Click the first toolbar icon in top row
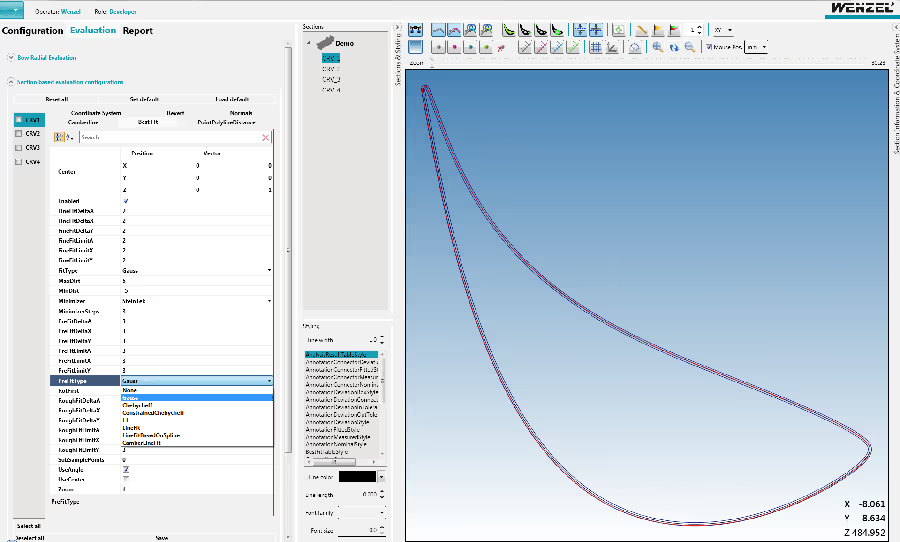This screenshot has height=542, width=900. point(416,30)
